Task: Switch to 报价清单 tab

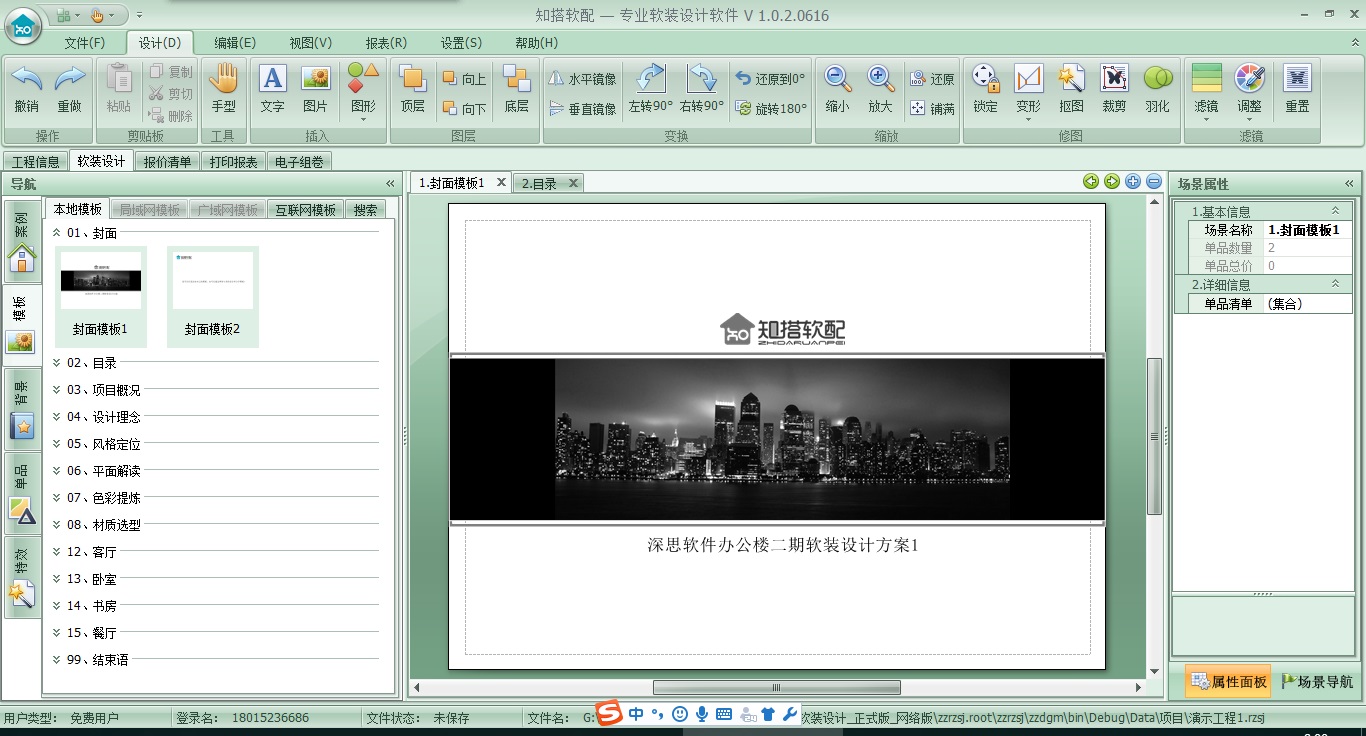Action: pos(167,162)
